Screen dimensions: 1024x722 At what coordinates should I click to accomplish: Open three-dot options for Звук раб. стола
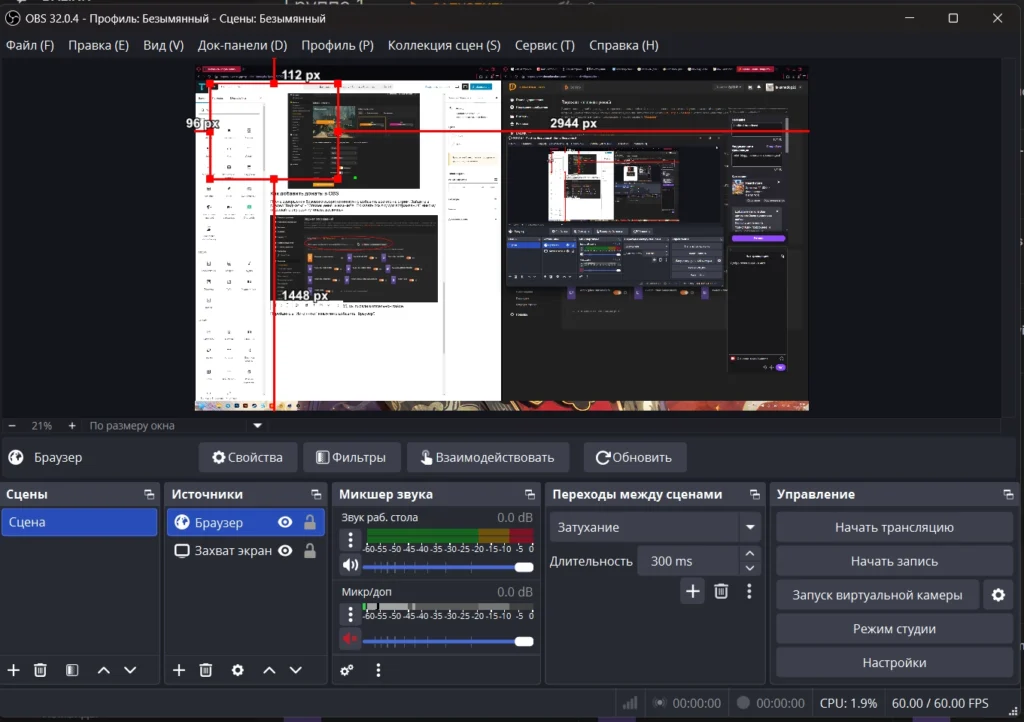[x=351, y=540]
